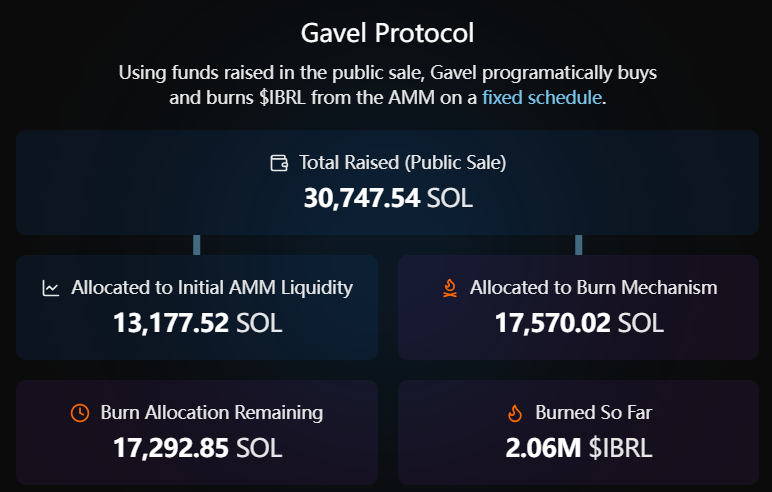This screenshot has width=772, height=492.
Task: Open the "fixed schedule" link
Action: click(x=542, y=98)
